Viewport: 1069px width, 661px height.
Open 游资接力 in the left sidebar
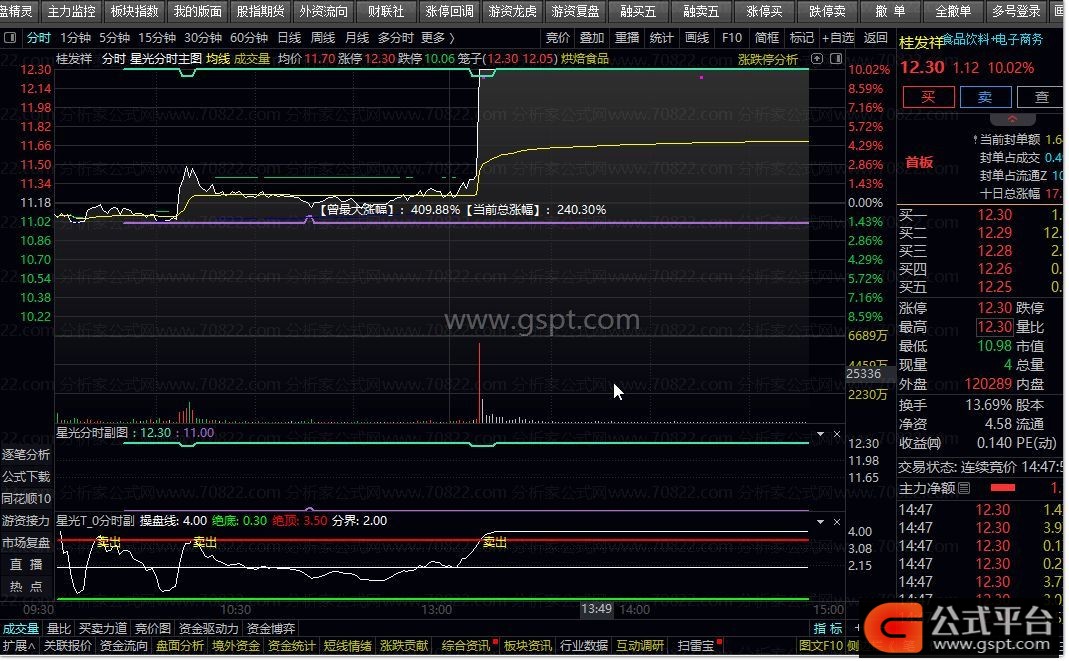click(x=26, y=521)
